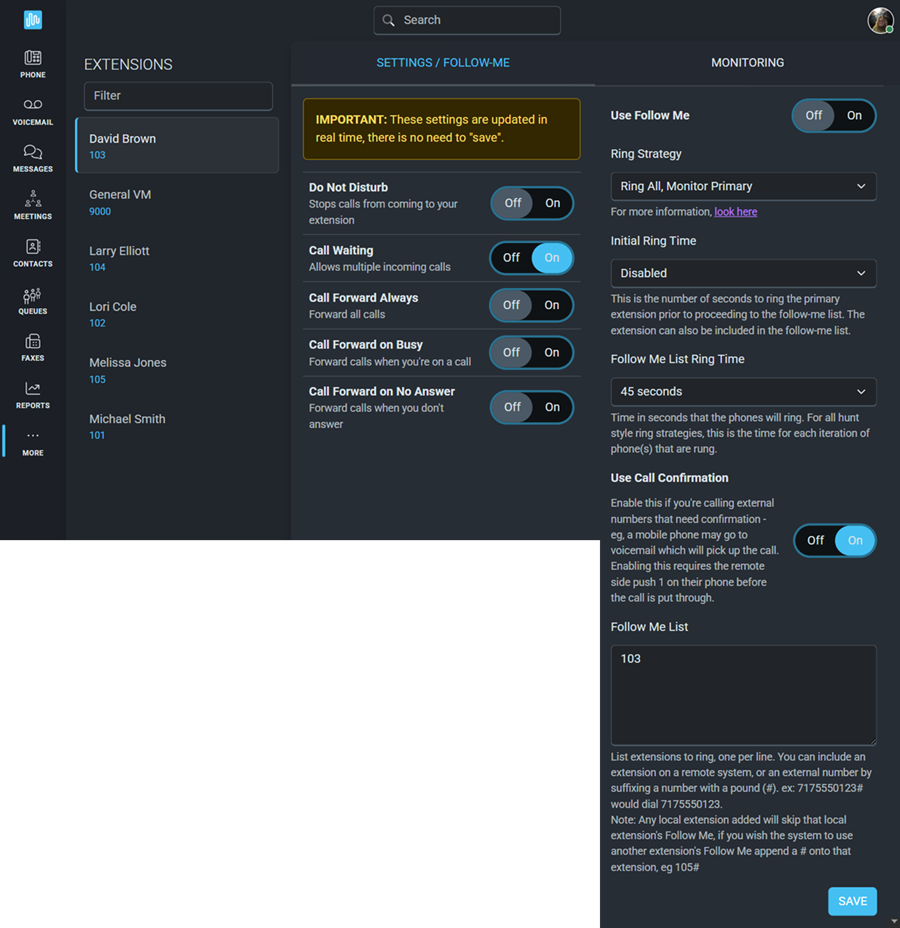The image size is (900, 928).
Task: Go to Messages in left sidebar
Action: pos(33,158)
